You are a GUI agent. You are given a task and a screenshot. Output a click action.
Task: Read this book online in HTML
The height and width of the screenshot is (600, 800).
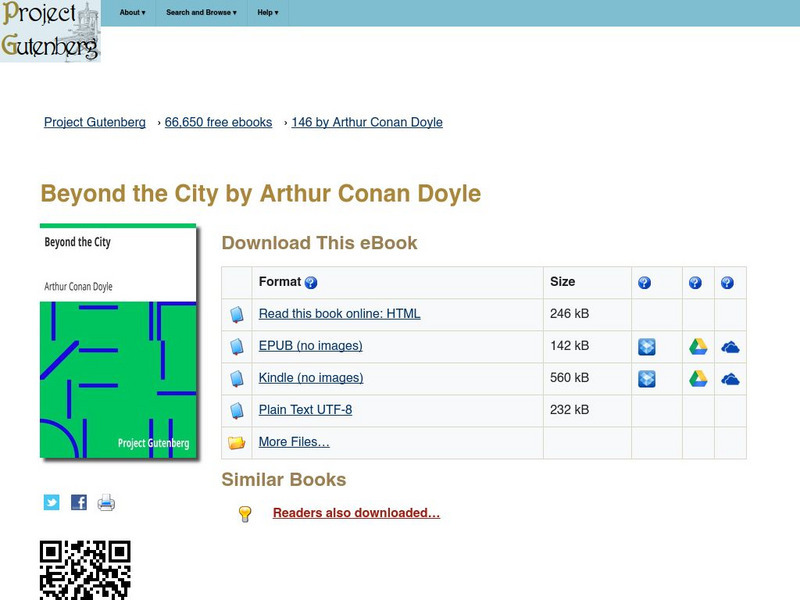(340, 314)
